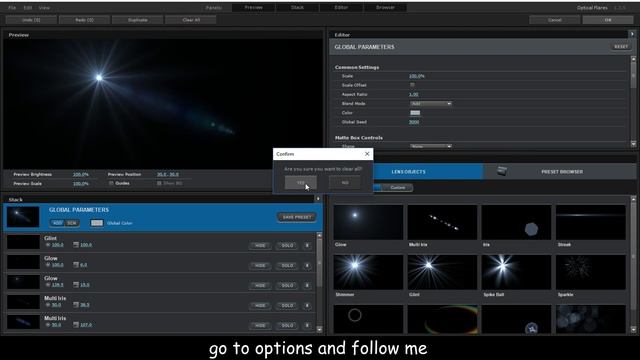640x360 pixels.
Task: Click scale icon of Multi Iris 107.0
Action: click(76, 325)
